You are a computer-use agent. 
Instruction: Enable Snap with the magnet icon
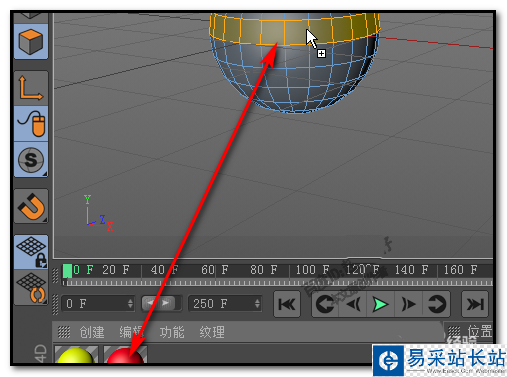31,206
